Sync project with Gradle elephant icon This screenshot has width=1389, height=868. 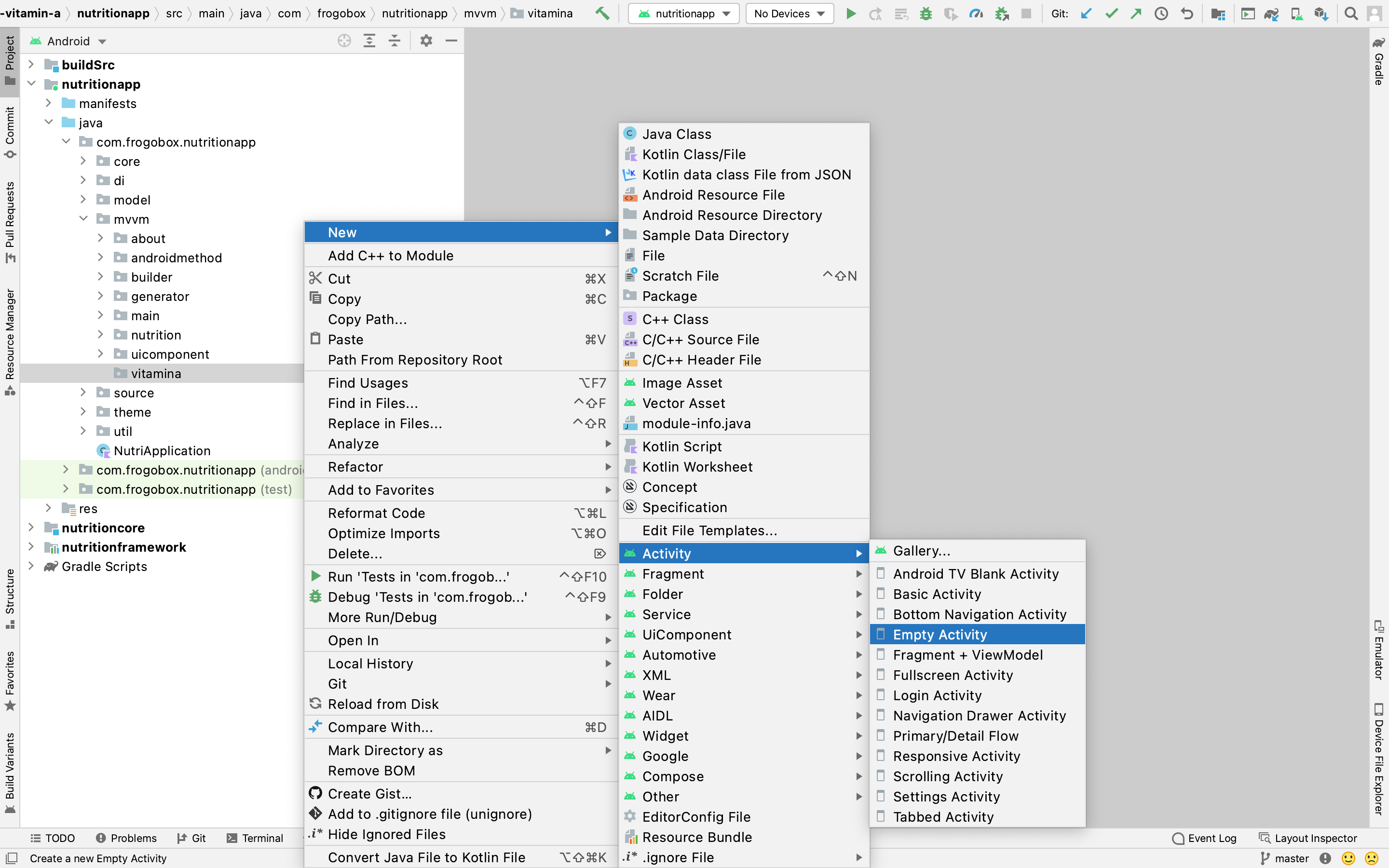pos(1271,13)
